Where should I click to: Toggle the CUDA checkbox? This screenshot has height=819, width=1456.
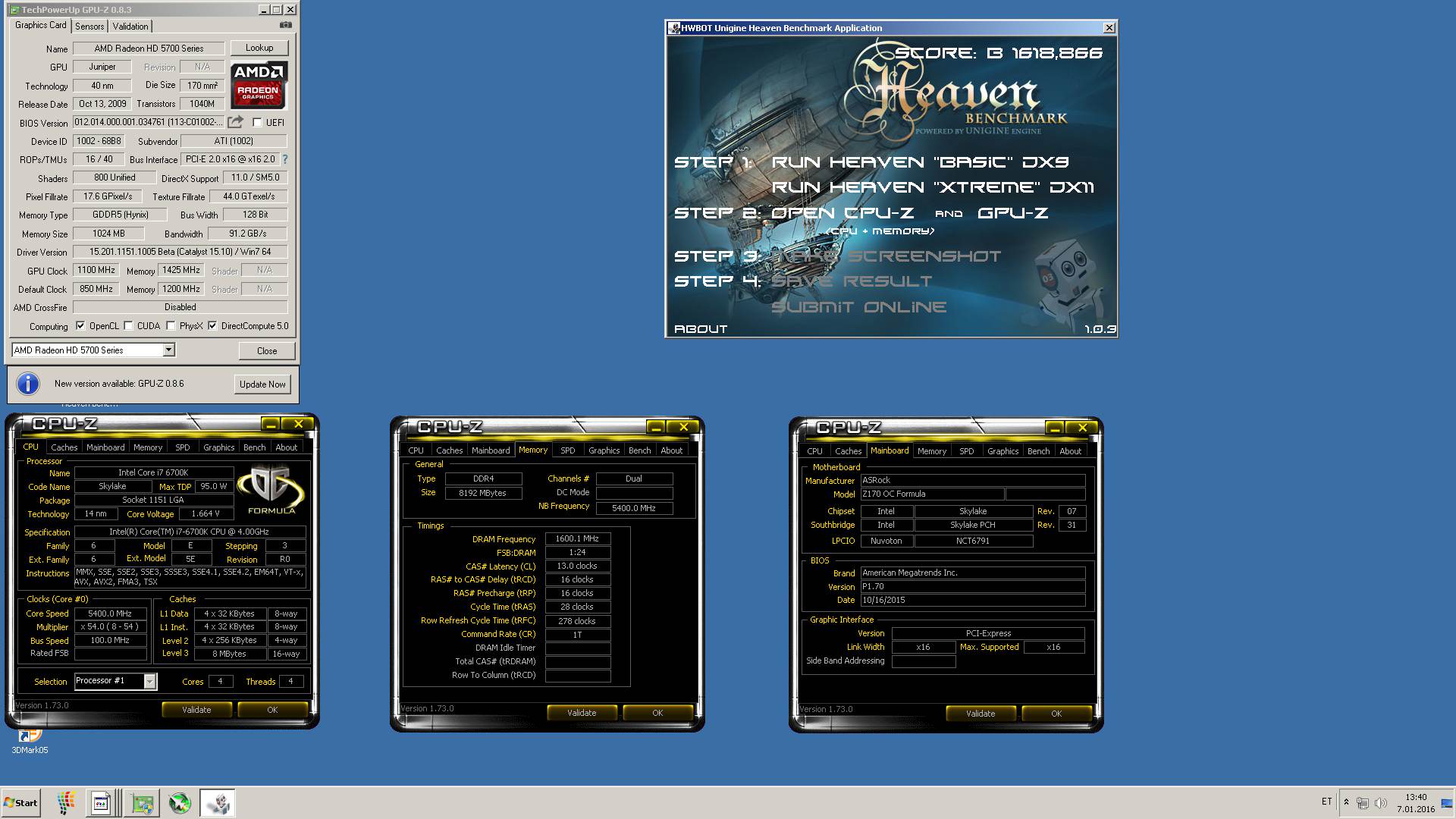point(129,326)
